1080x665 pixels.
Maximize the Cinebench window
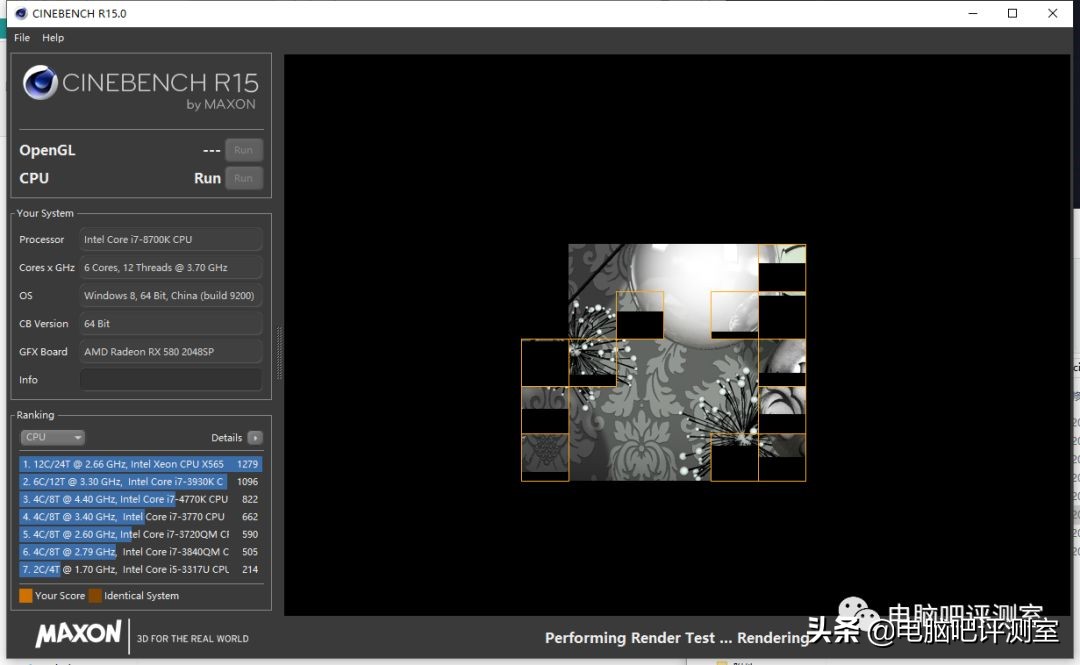coord(1012,13)
